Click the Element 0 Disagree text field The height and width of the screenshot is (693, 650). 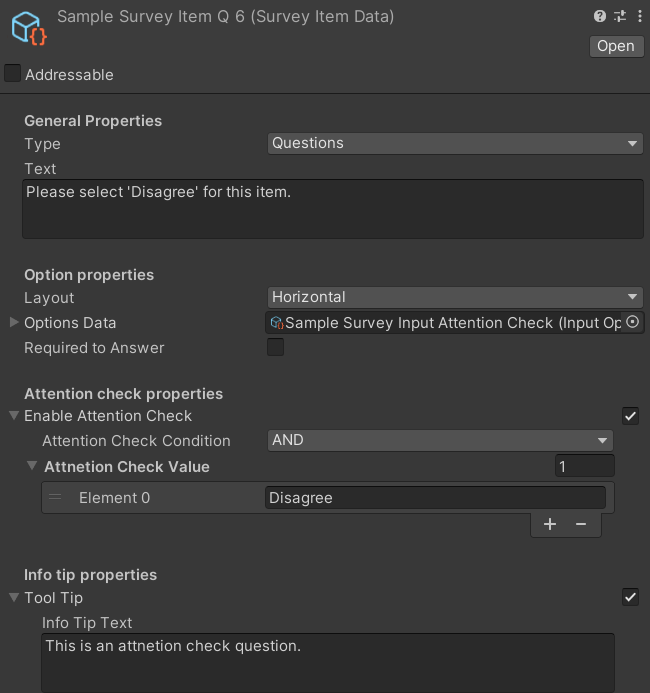click(435, 498)
